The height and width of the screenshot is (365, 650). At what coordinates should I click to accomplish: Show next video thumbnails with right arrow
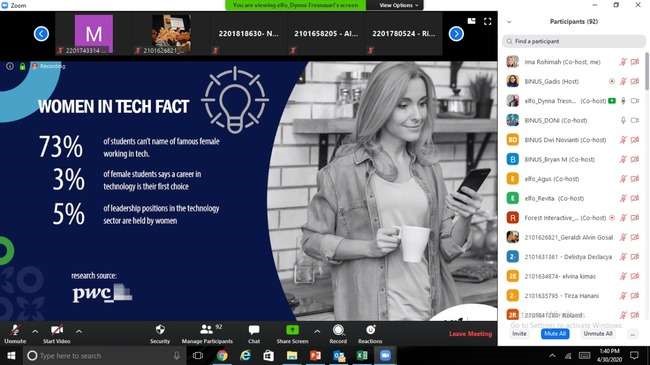pyautogui.click(x=456, y=34)
